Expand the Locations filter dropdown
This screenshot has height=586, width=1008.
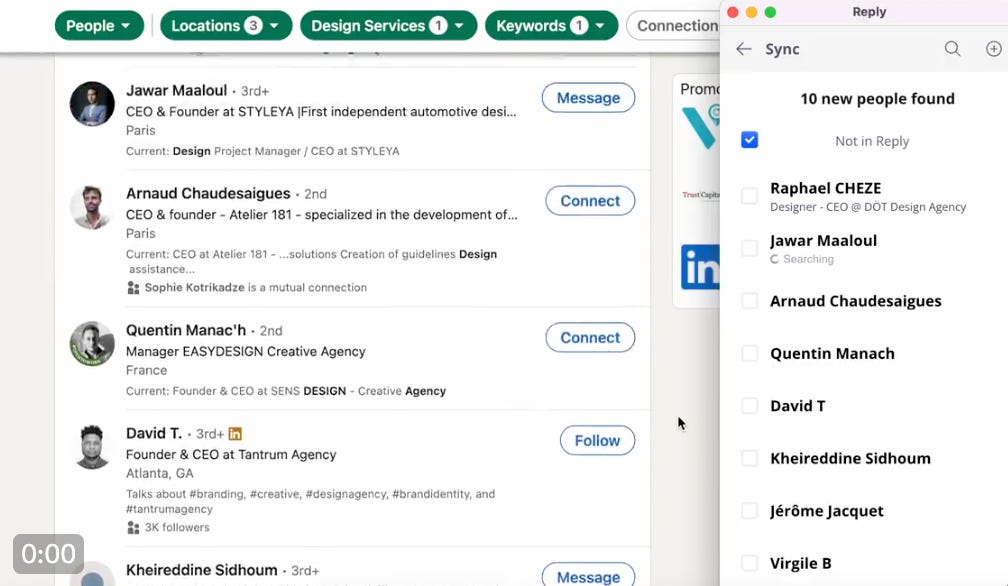pyautogui.click(x=226, y=26)
